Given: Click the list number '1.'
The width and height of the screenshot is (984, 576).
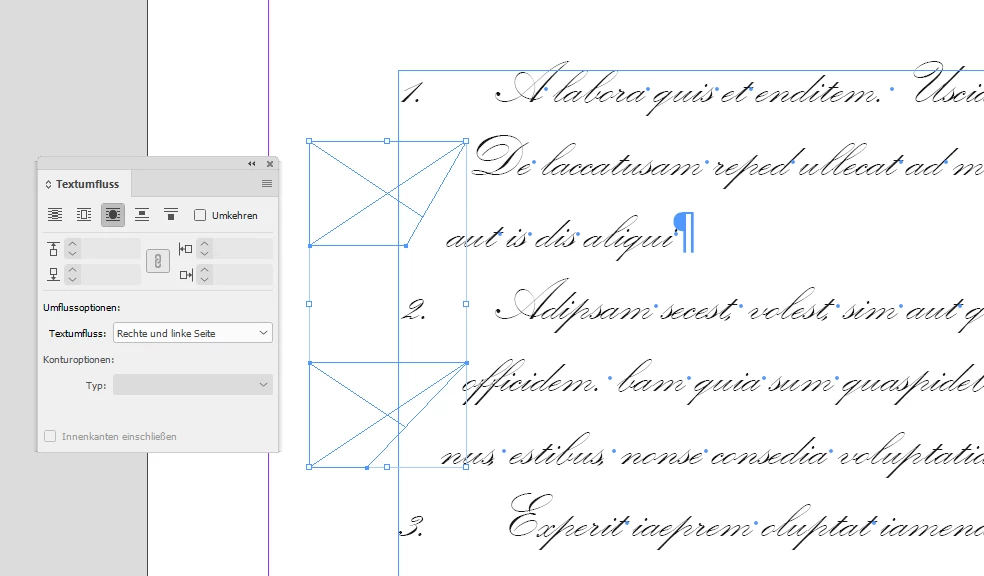Looking at the screenshot, I should click(x=411, y=94).
